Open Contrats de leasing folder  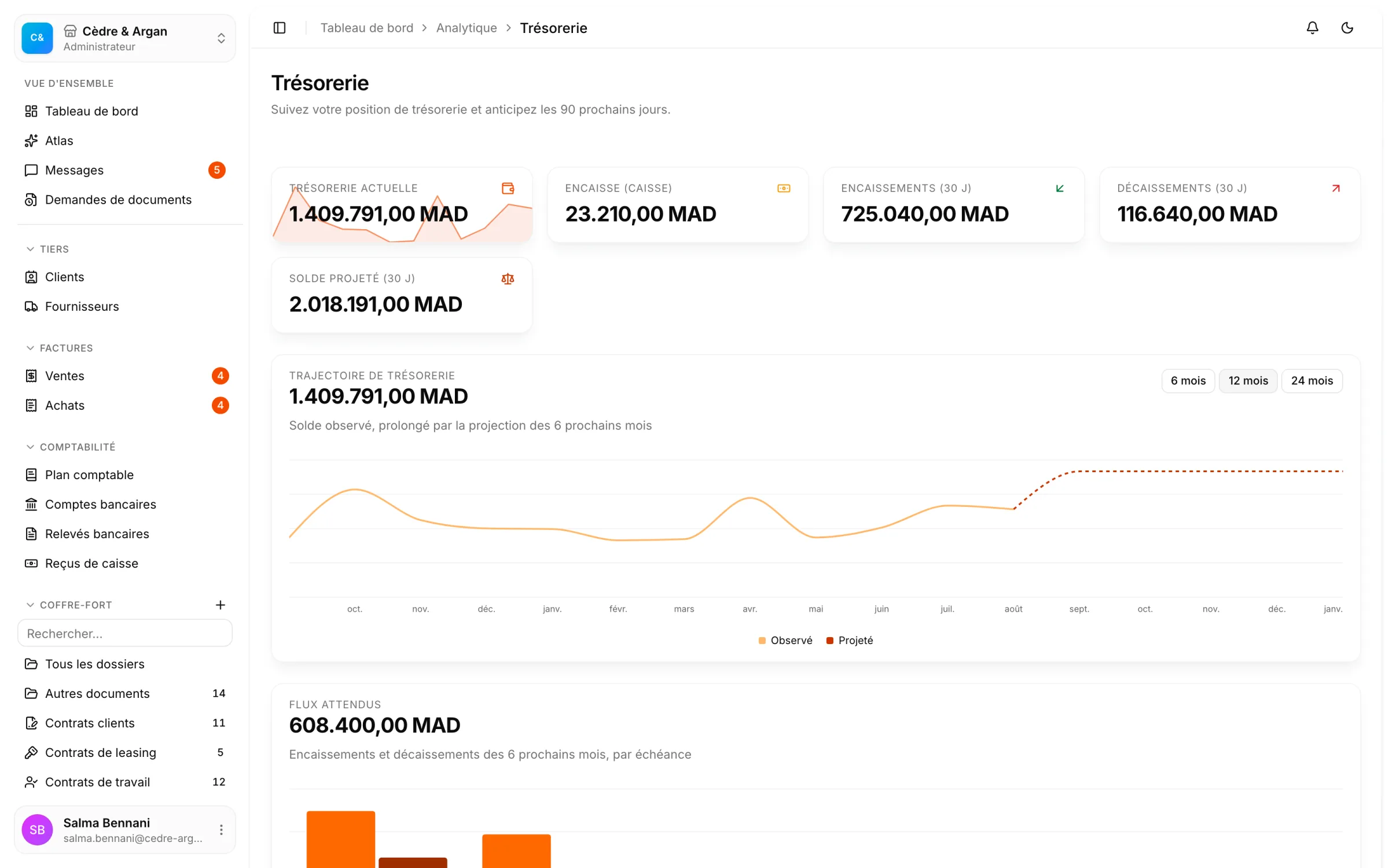pyautogui.click(x=125, y=753)
